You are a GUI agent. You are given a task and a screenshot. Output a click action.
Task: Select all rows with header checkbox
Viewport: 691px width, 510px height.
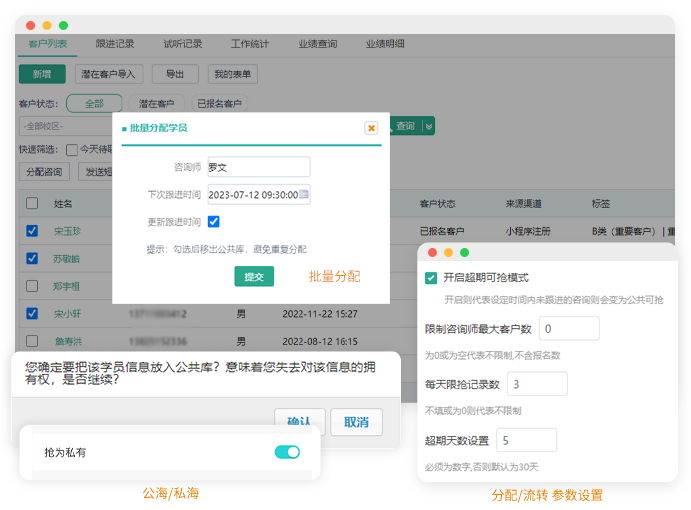[32, 204]
